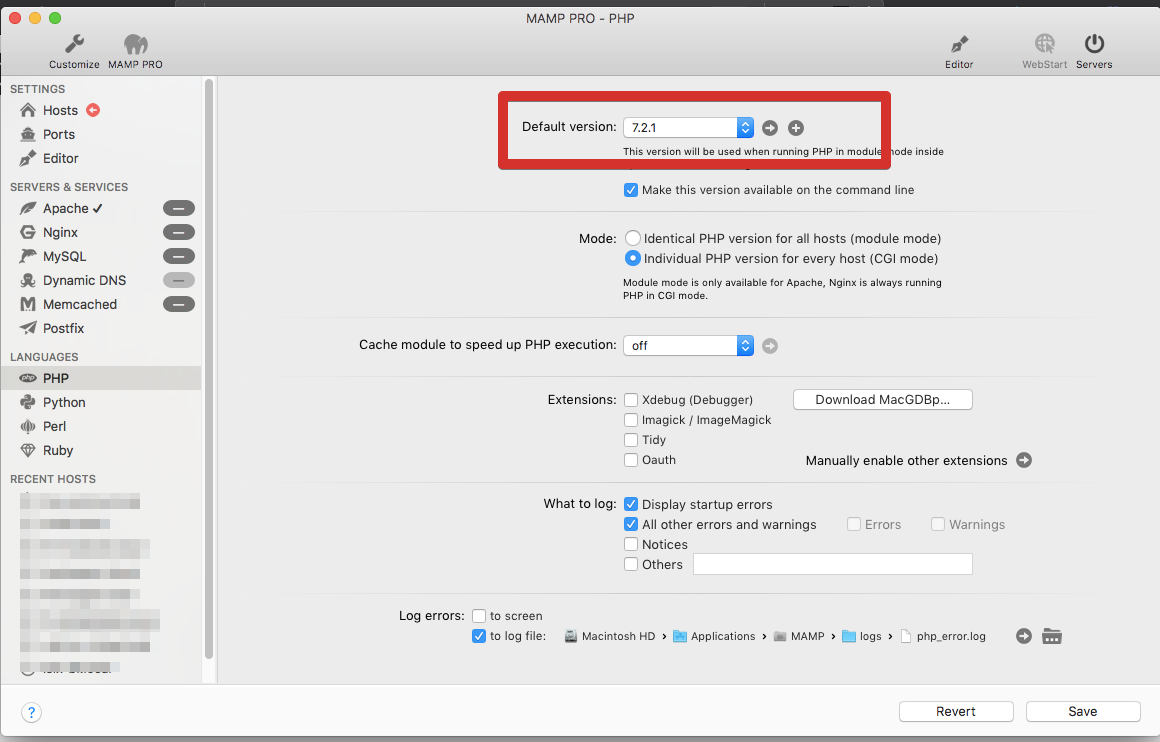Viewport: 1160px width, 742px height.
Task: Click the arrow icon beside cache module dropdown
Action: pos(770,346)
